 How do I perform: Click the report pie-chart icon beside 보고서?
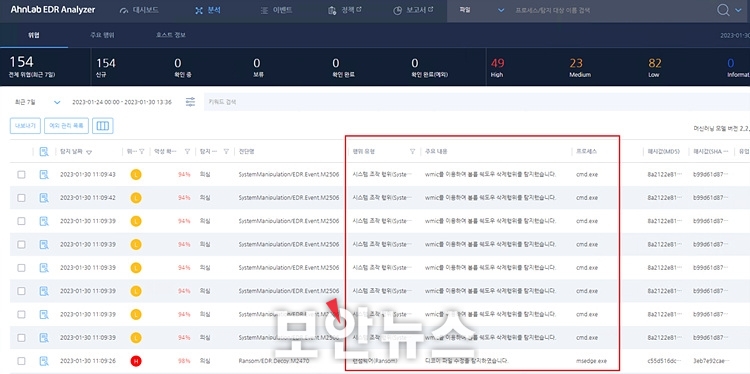click(x=397, y=11)
